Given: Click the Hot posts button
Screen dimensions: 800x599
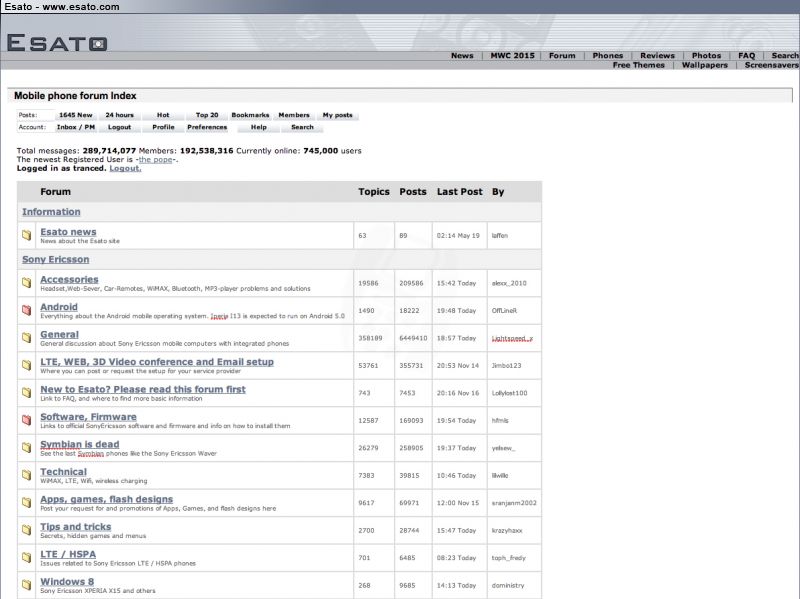Looking at the screenshot, I should point(163,115).
